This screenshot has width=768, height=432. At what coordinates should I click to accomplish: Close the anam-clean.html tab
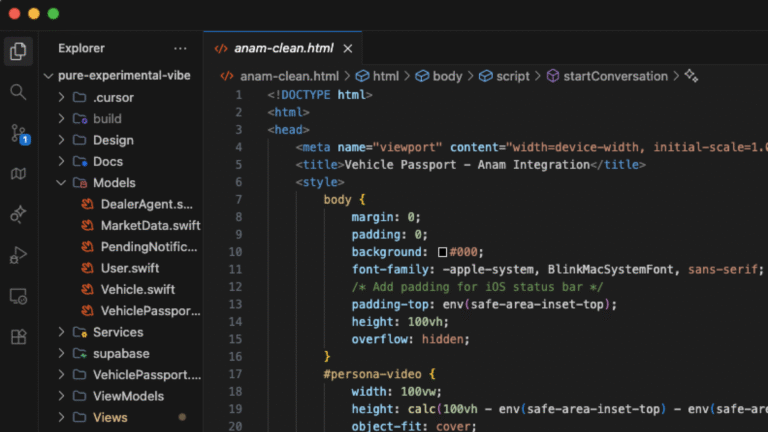pos(348,48)
